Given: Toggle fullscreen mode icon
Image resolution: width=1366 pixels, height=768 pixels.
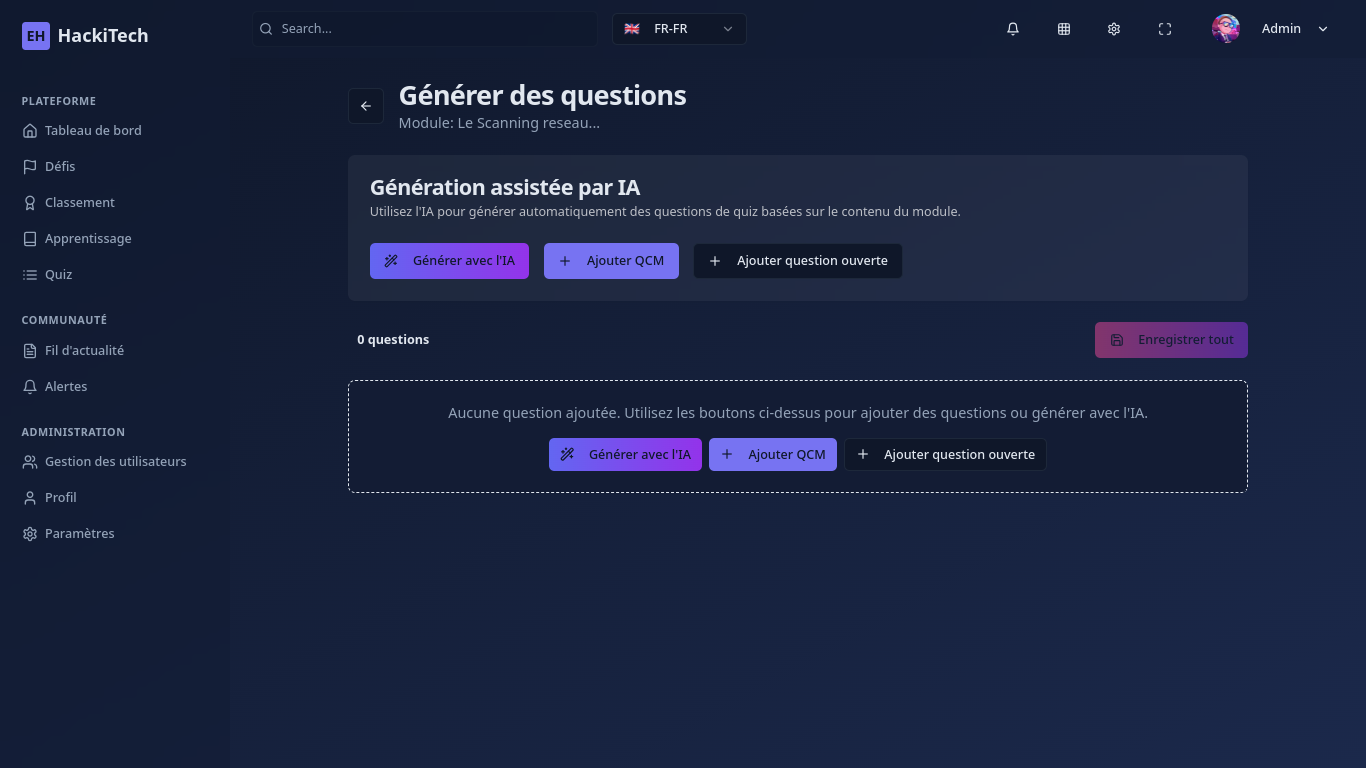Looking at the screenshot, I should [1165, 29].
